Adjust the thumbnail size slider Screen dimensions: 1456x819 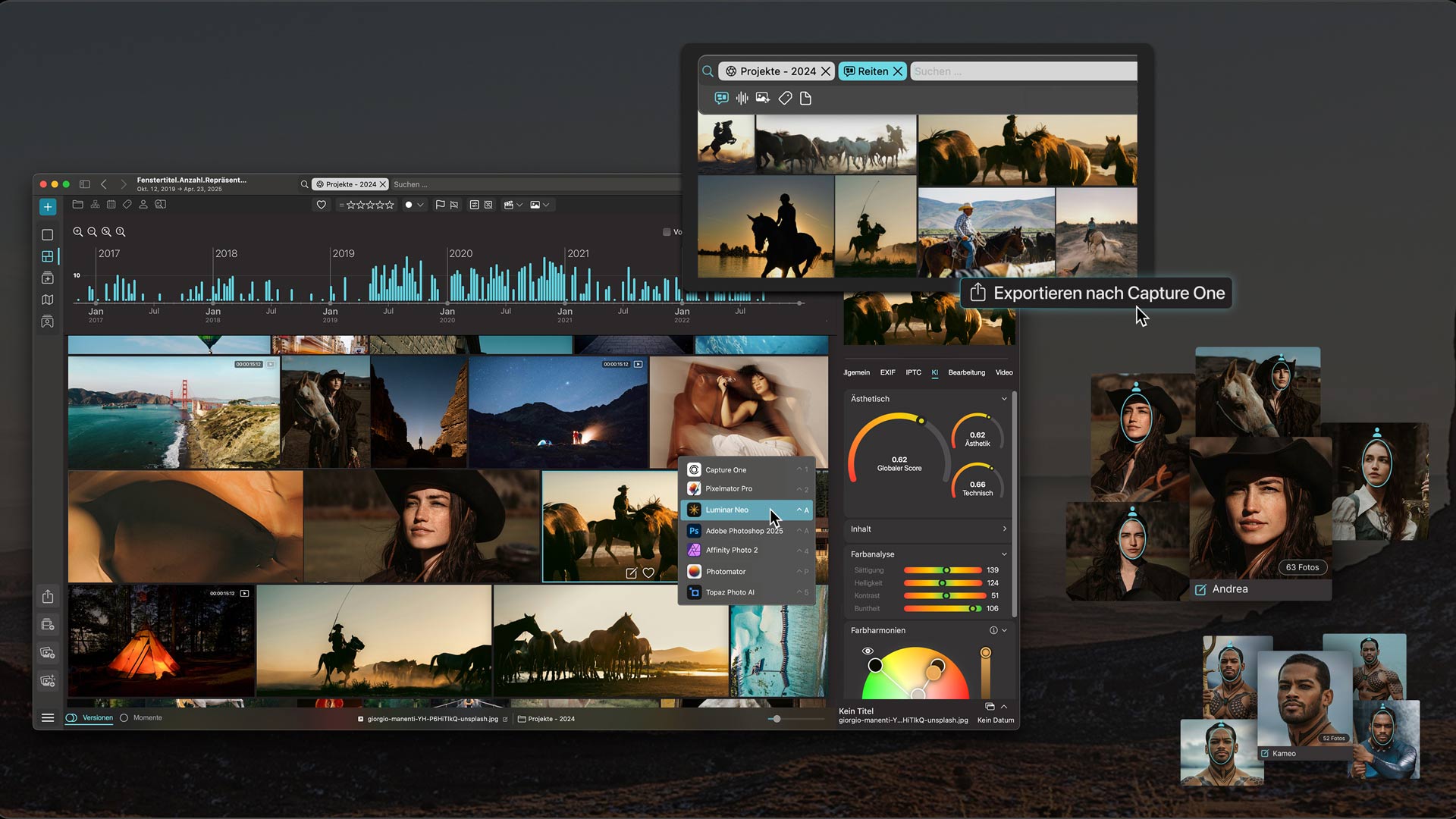(x=776, y=719)
